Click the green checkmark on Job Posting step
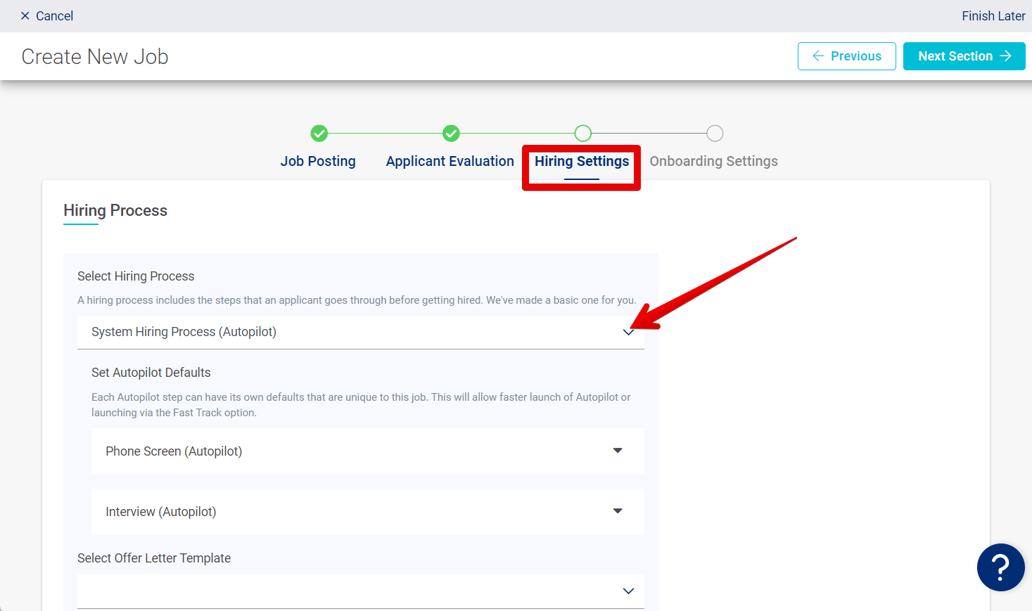Viewport: 1032px width, 611px height. click(318, 132)
